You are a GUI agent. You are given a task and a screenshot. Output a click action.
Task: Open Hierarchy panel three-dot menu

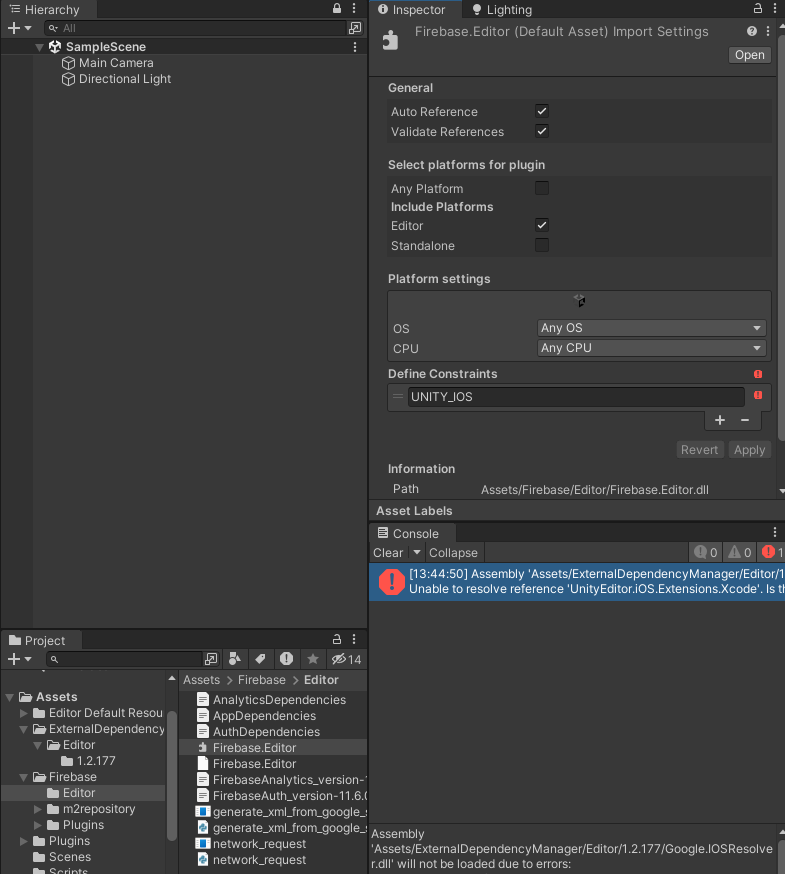click(x=354, y=8)
